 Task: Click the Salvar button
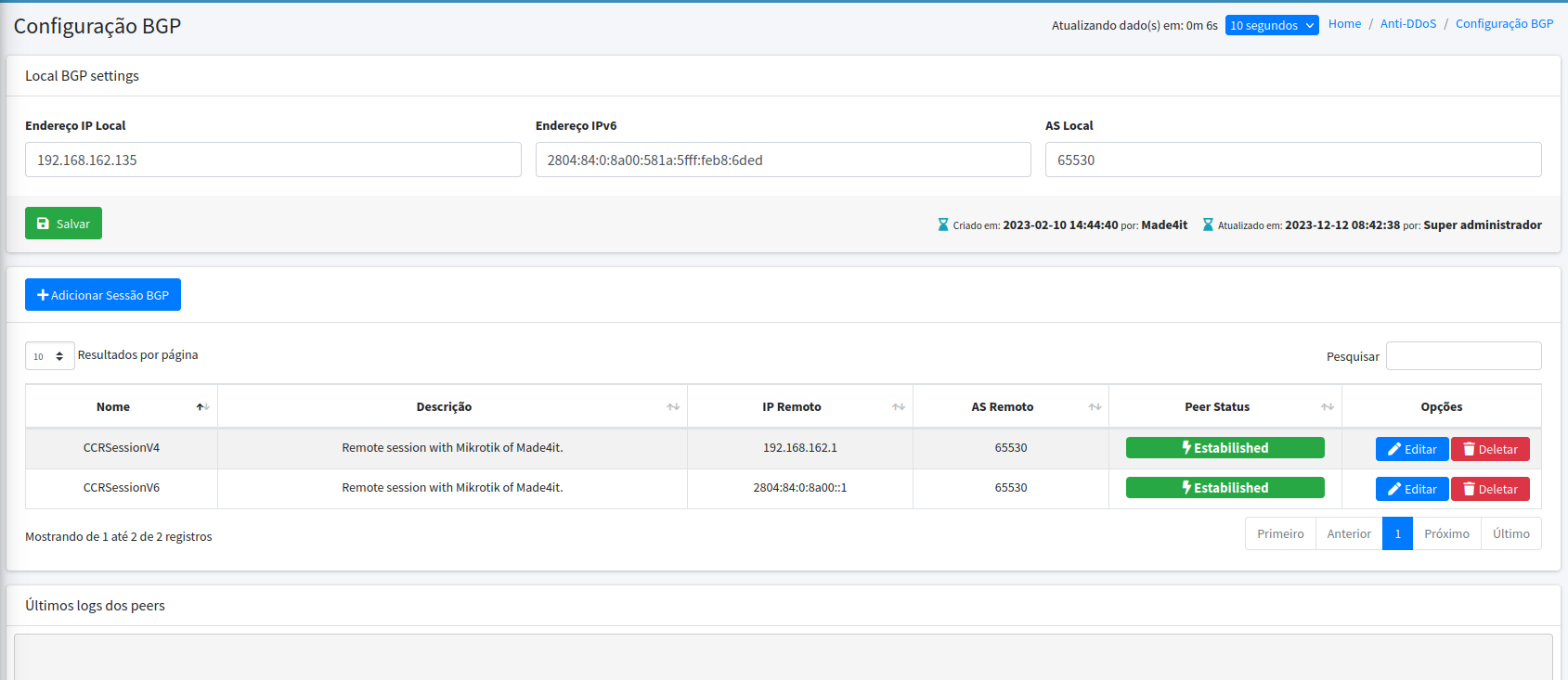coord(63,224)
